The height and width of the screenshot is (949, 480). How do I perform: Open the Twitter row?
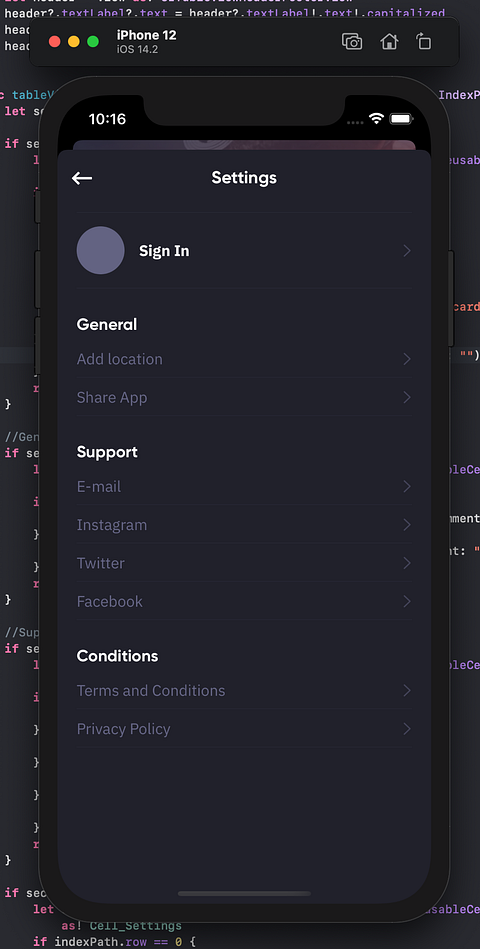tap(244, 563)
